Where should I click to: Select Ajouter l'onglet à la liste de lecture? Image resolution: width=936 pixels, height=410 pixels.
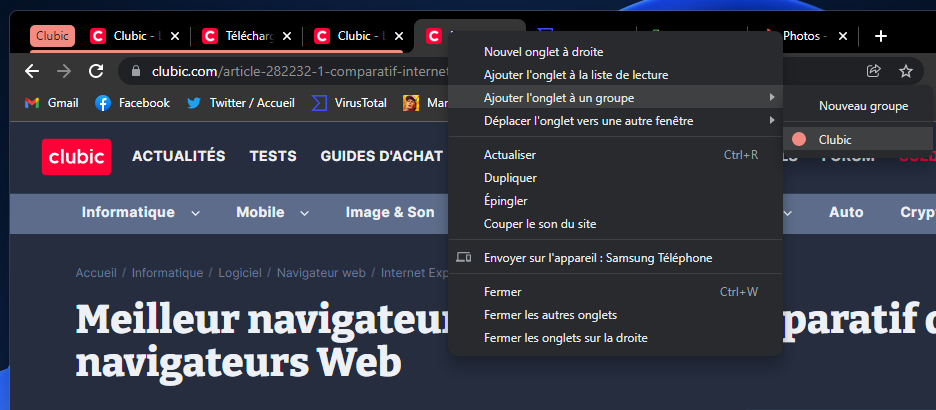pyautogui.click(x=615, y=75)
